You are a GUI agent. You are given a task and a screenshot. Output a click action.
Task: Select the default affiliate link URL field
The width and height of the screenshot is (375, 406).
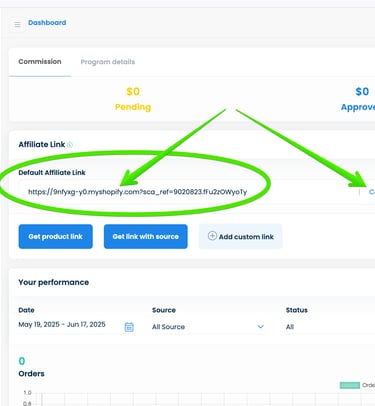point(188,192)
